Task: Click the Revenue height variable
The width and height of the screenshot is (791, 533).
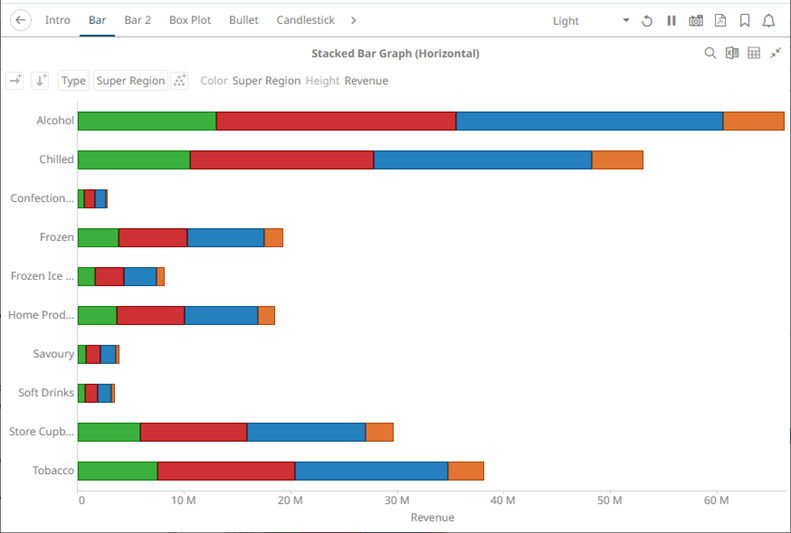Action: click(x=366, y=81)
